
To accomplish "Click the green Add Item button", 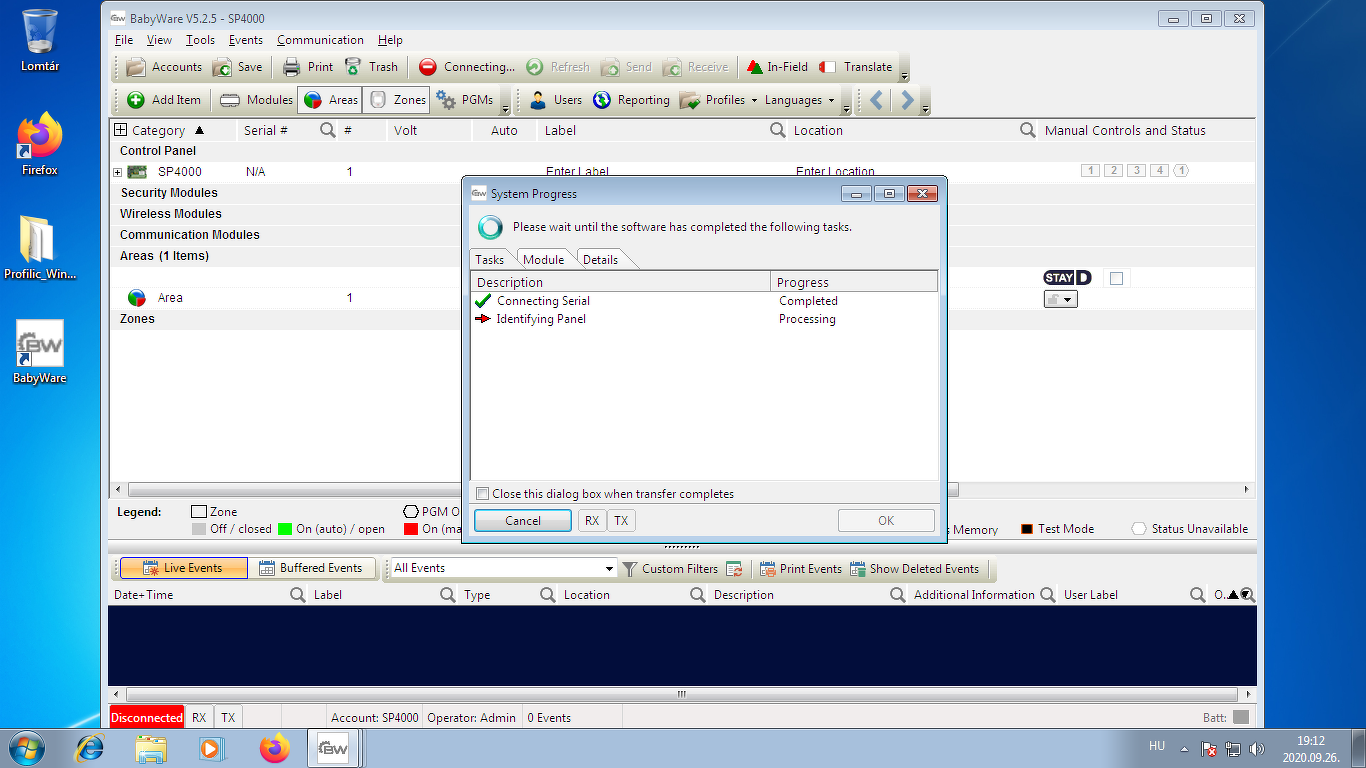I will [x=165, y=100].
